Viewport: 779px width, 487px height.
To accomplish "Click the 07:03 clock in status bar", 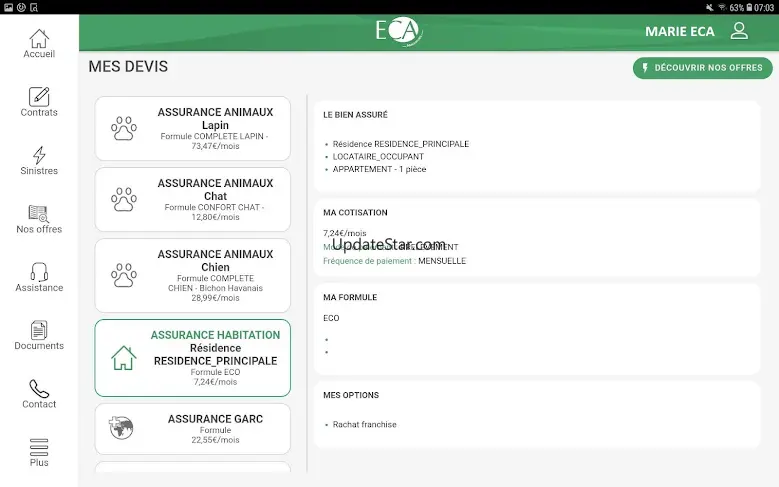I will point(764,7).
